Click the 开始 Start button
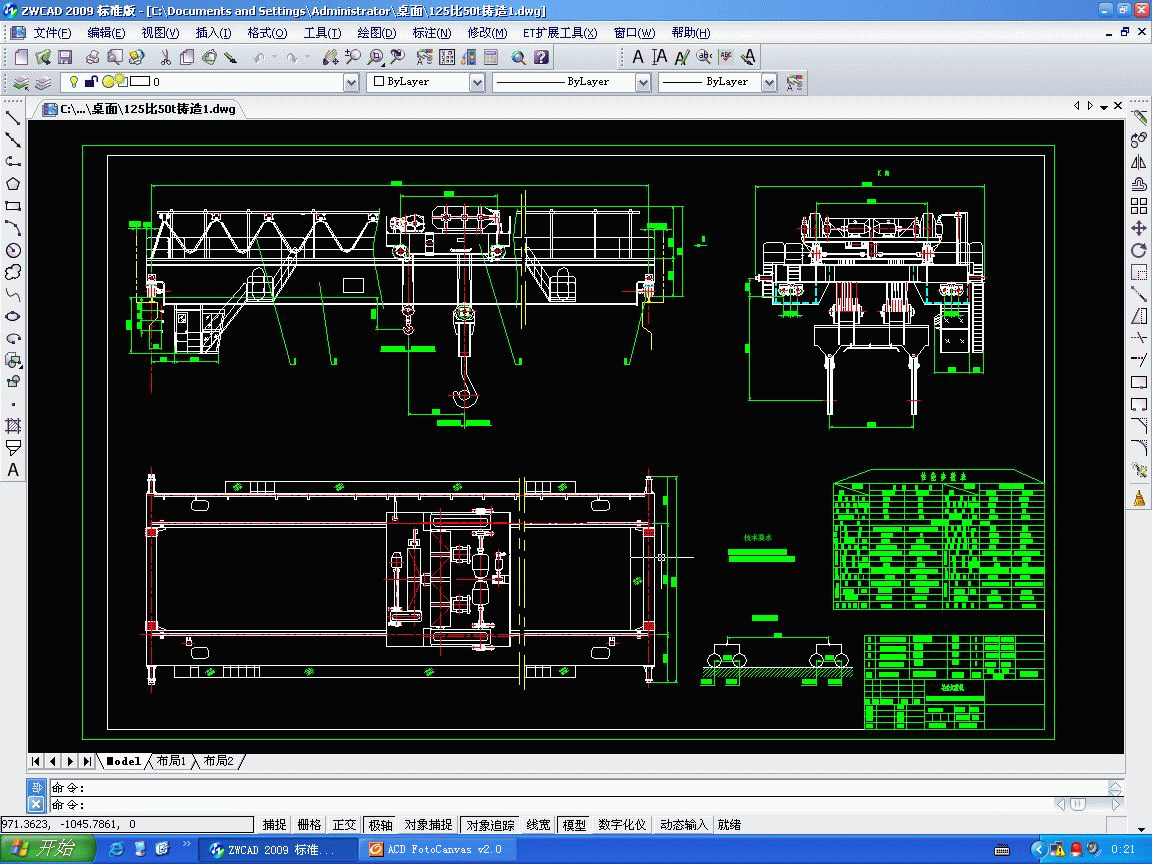The image size is (1152, 864). click(x=47, y=849)
